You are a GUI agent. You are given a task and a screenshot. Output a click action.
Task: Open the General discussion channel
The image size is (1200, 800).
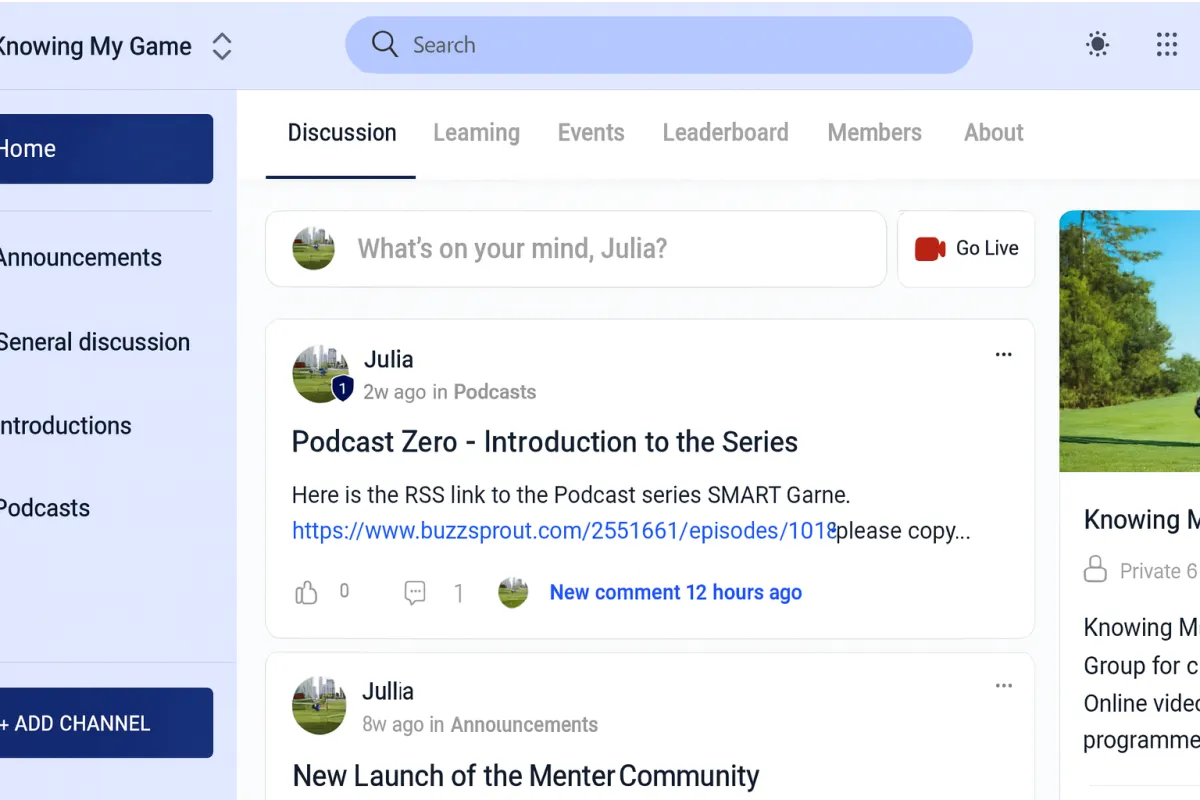(94, 342)
